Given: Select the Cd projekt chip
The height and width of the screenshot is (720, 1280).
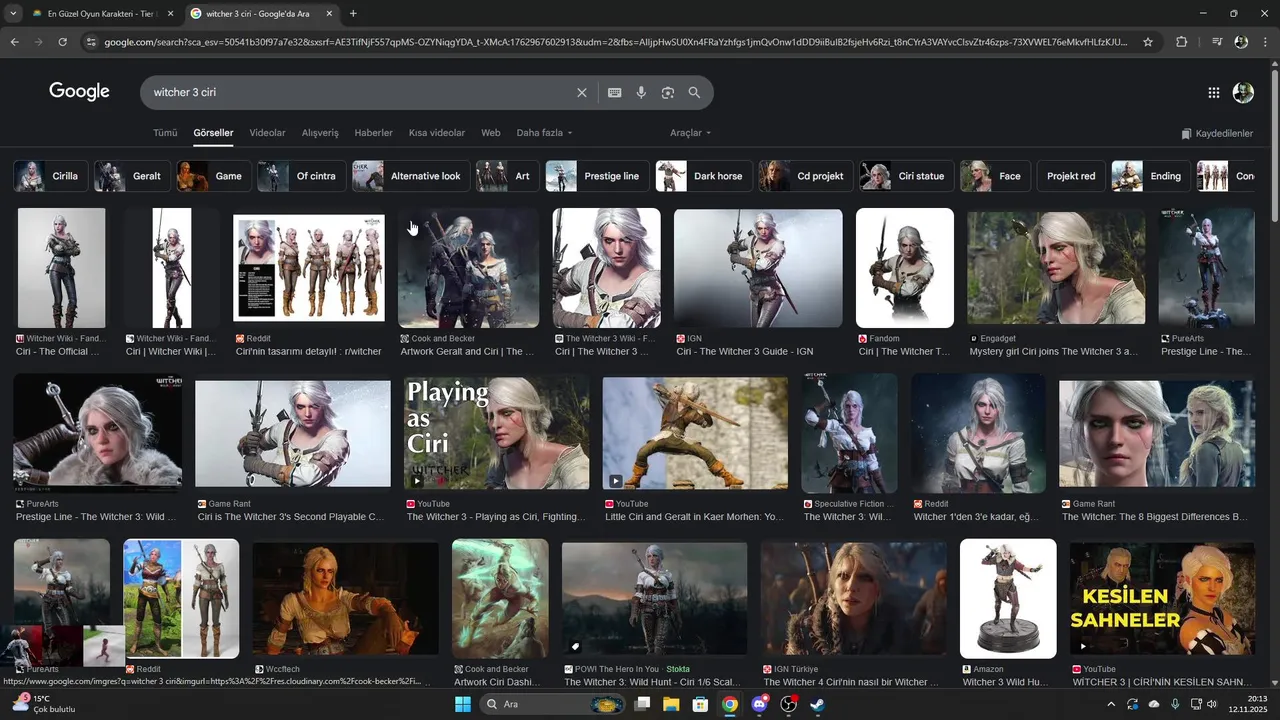Looking at the screenshot, I should click(805, 176).
